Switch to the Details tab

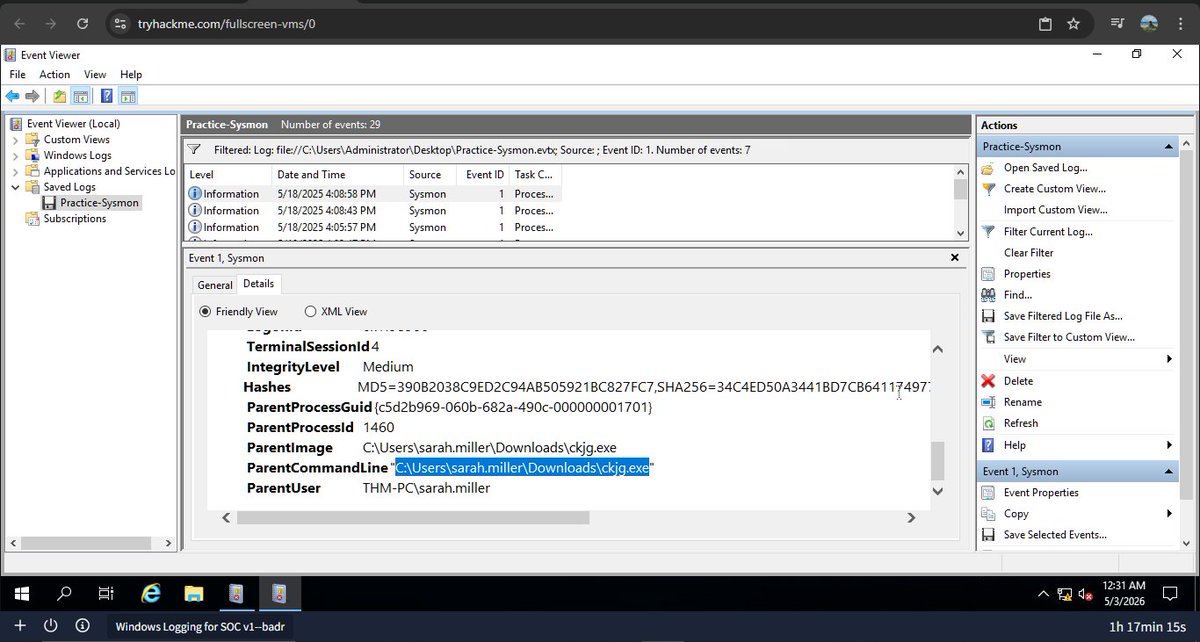[x=259, y=284]
